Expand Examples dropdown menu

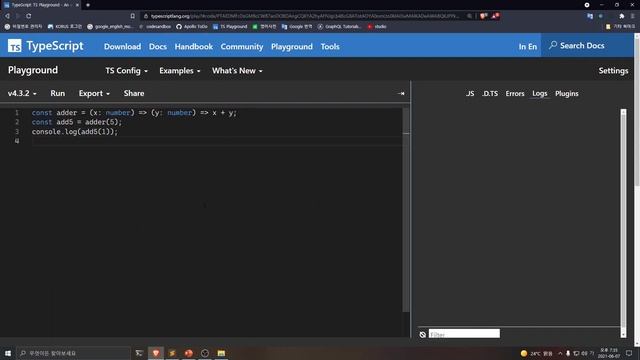[x=180, y=71]
